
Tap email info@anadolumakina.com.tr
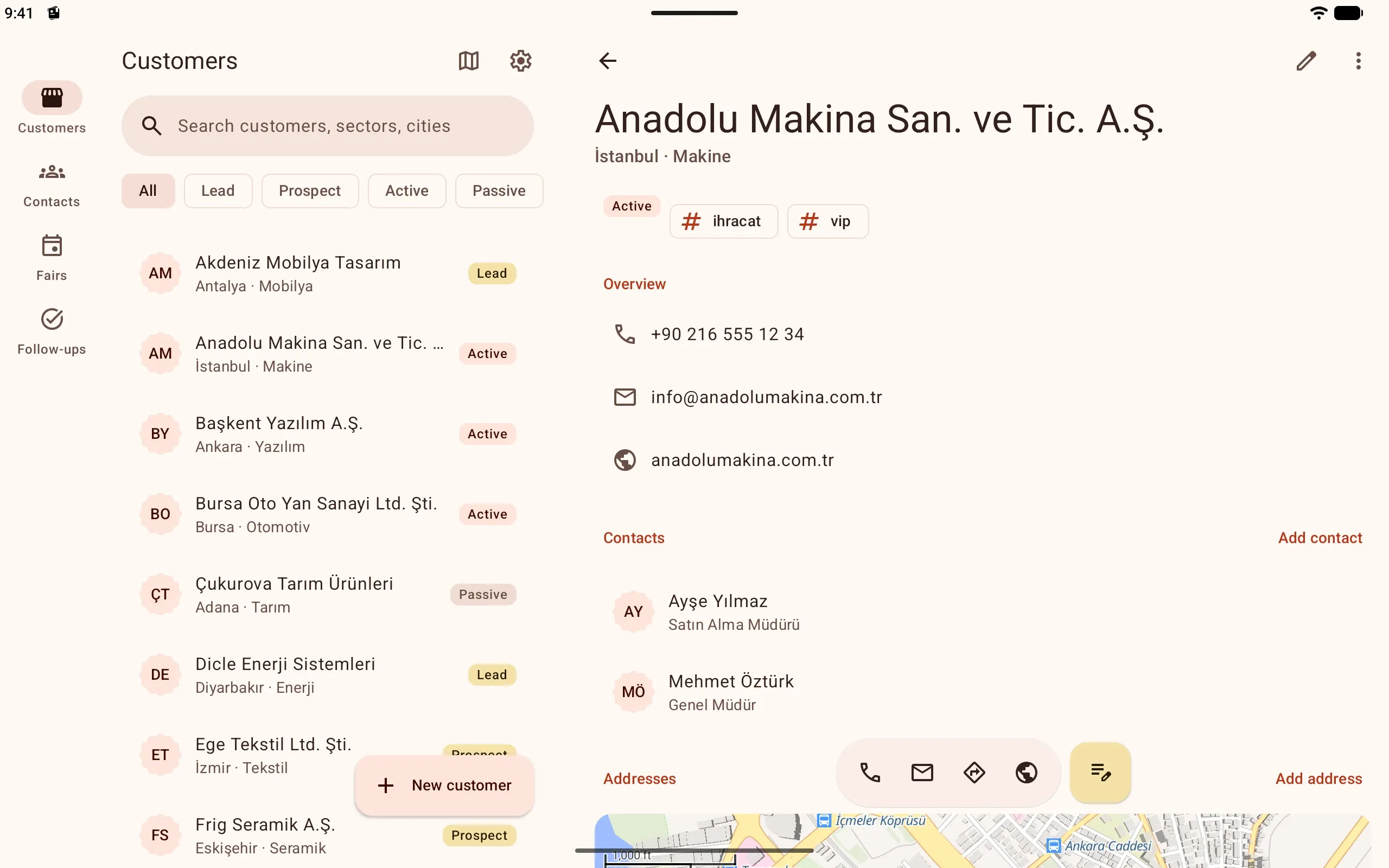click(766, 397)
